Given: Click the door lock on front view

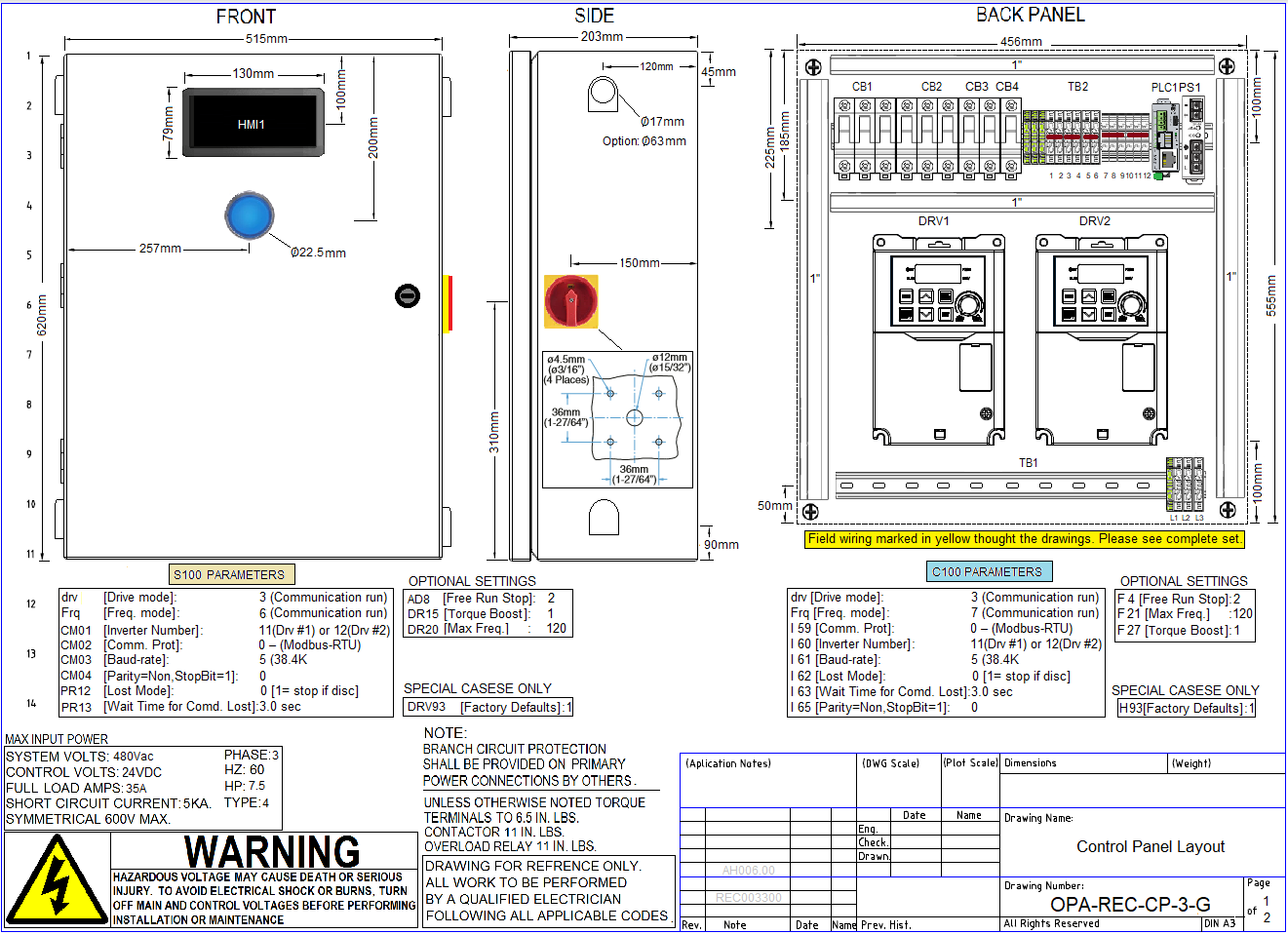Looking at the screenshot, I should click(408, 295).
